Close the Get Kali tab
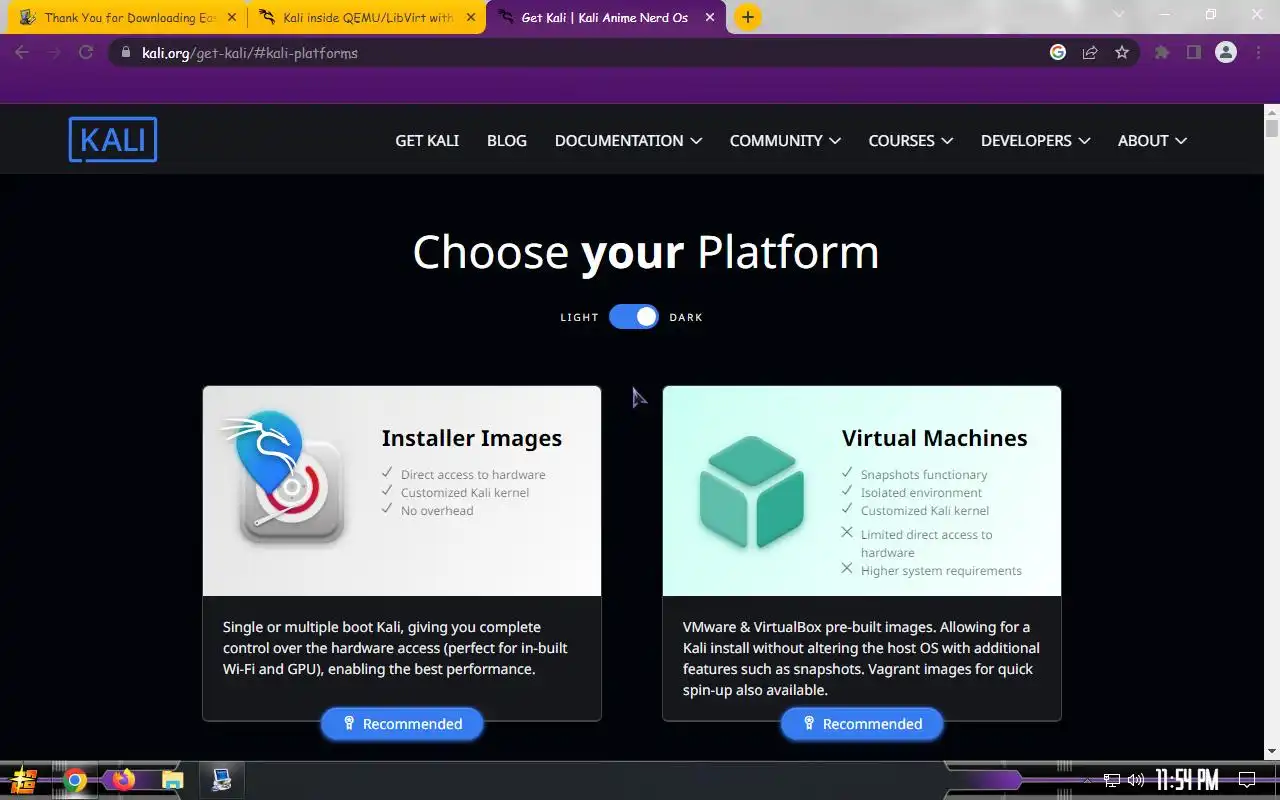 pos(711,17)
